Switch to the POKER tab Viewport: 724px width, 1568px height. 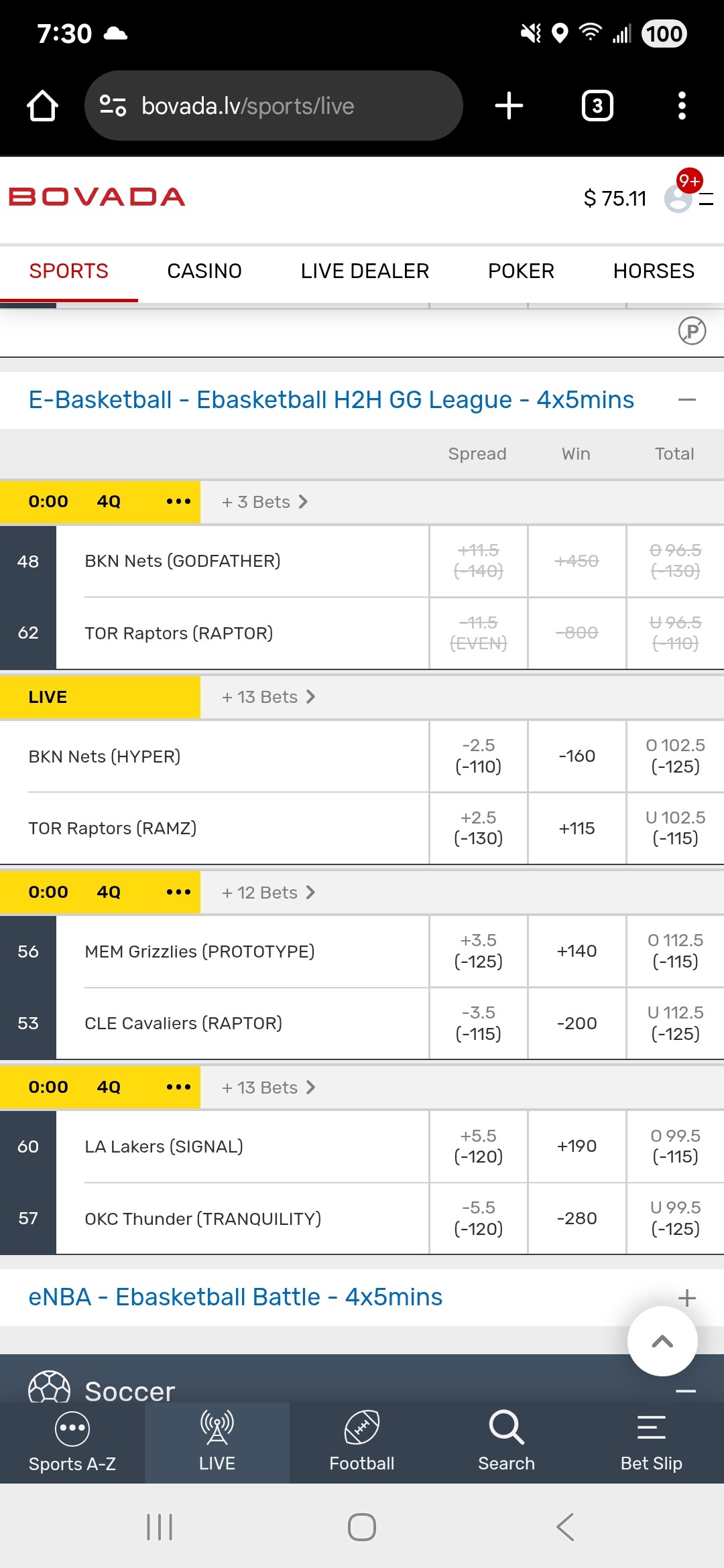click(521, 271)
